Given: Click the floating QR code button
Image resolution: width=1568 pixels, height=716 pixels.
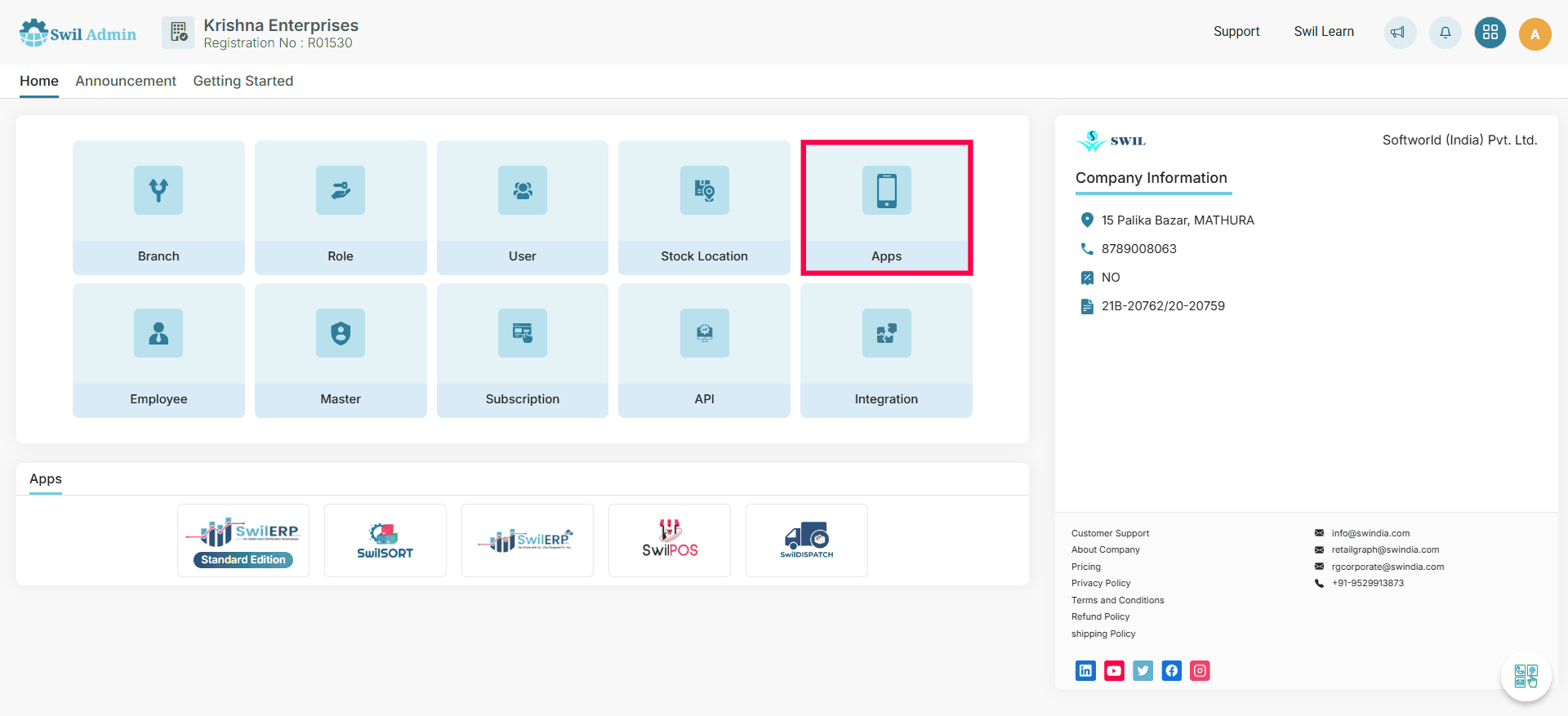Looking at the screenshot, I should coord(1526,676).
